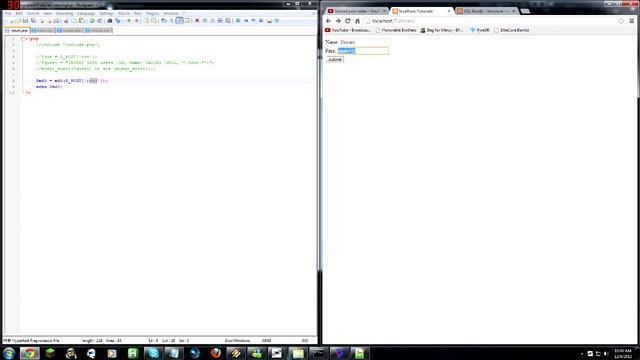
Task: Switch to the Upload your video YouTube tab
Action: (355, 11)
